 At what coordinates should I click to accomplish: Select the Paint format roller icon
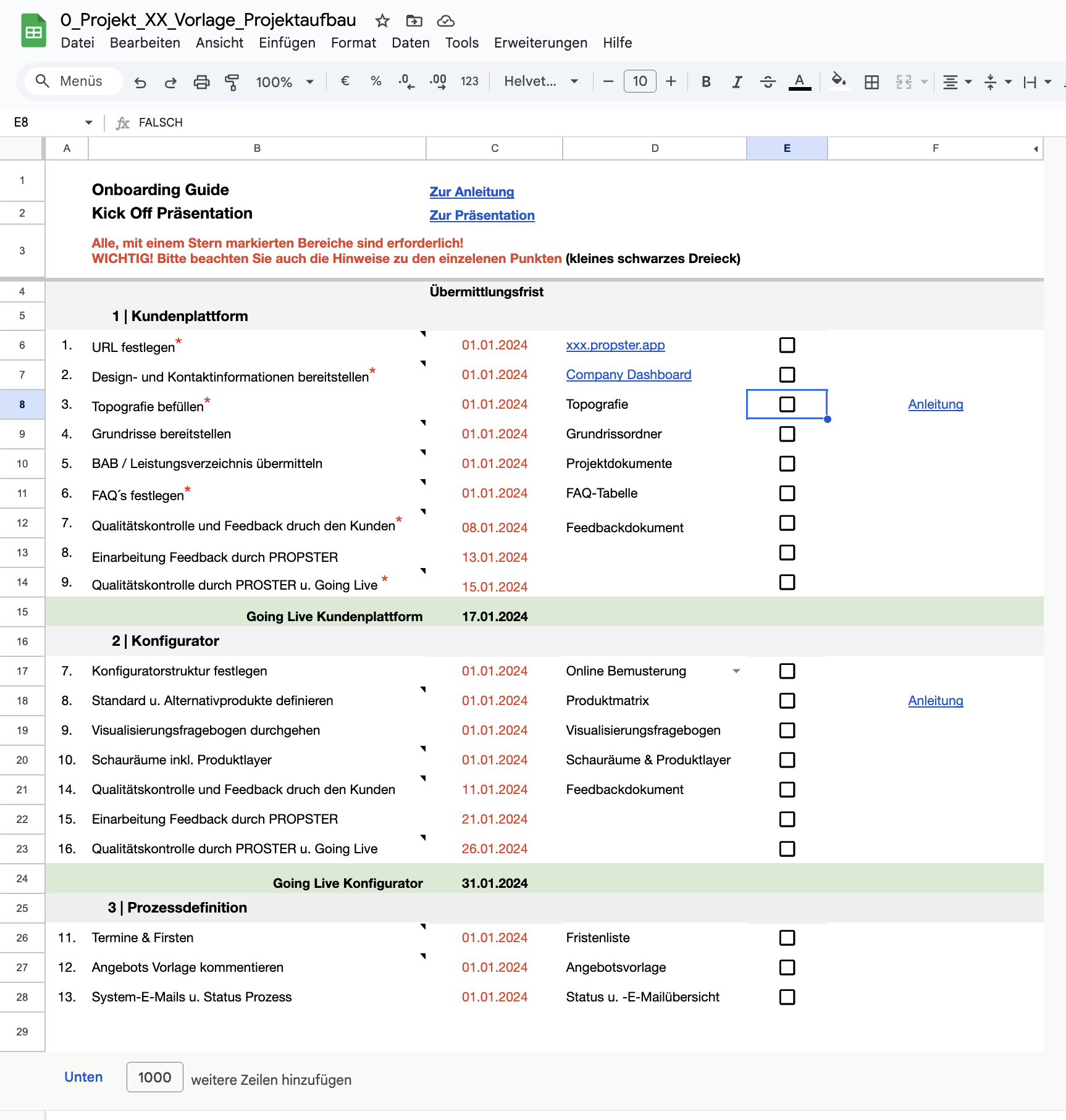coord(232,82)
